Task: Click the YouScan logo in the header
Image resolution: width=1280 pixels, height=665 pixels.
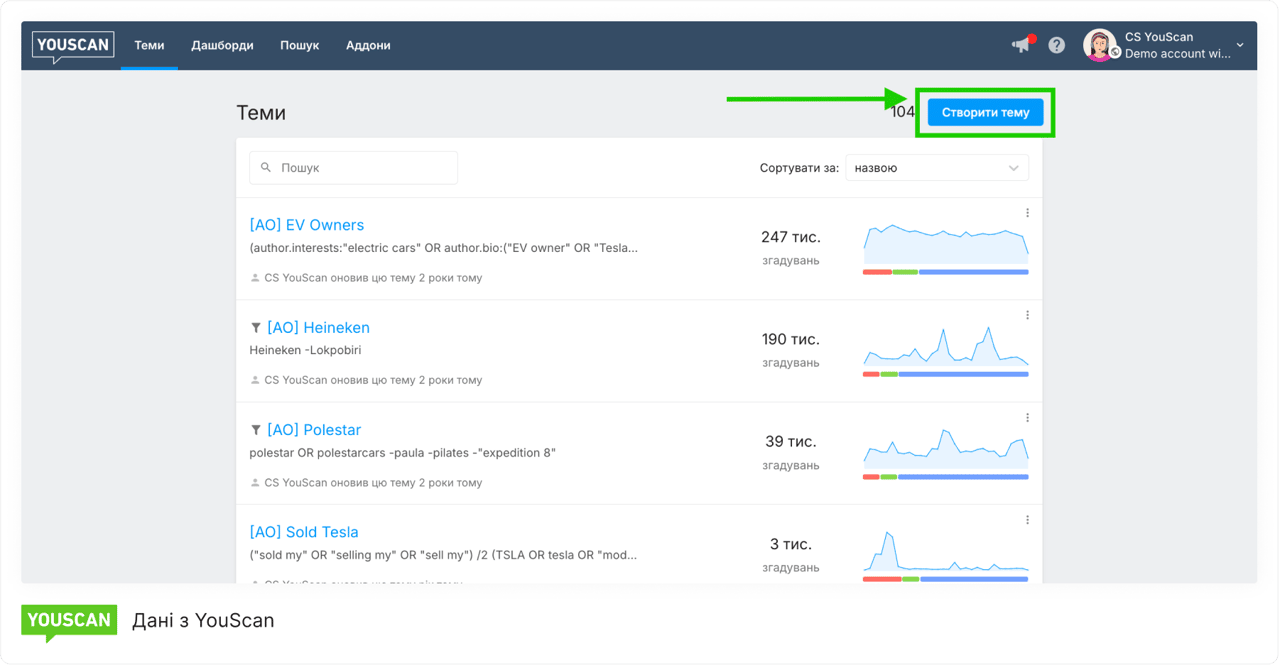Action: (73, 45)
